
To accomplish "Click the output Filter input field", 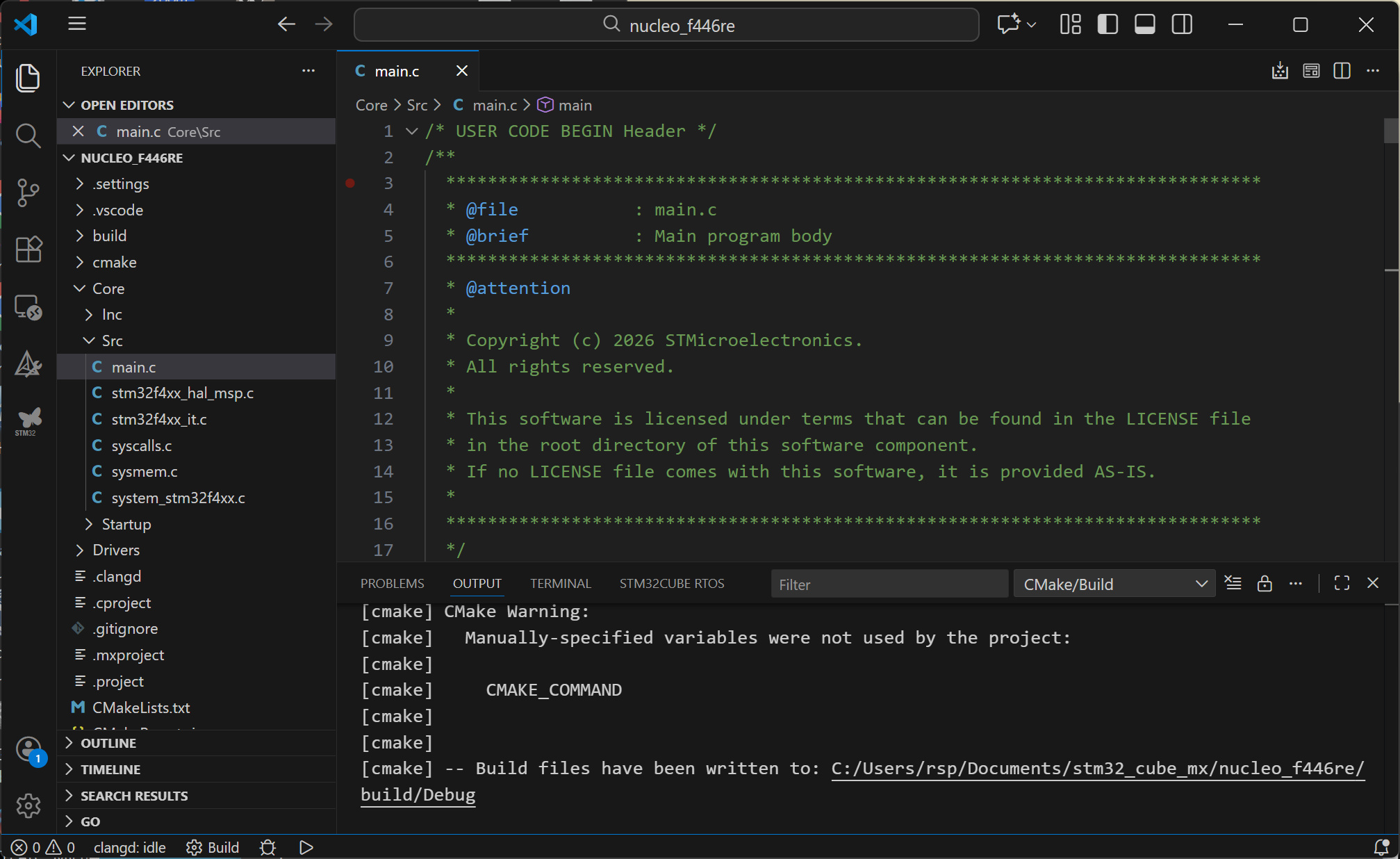I will (889, 584).
